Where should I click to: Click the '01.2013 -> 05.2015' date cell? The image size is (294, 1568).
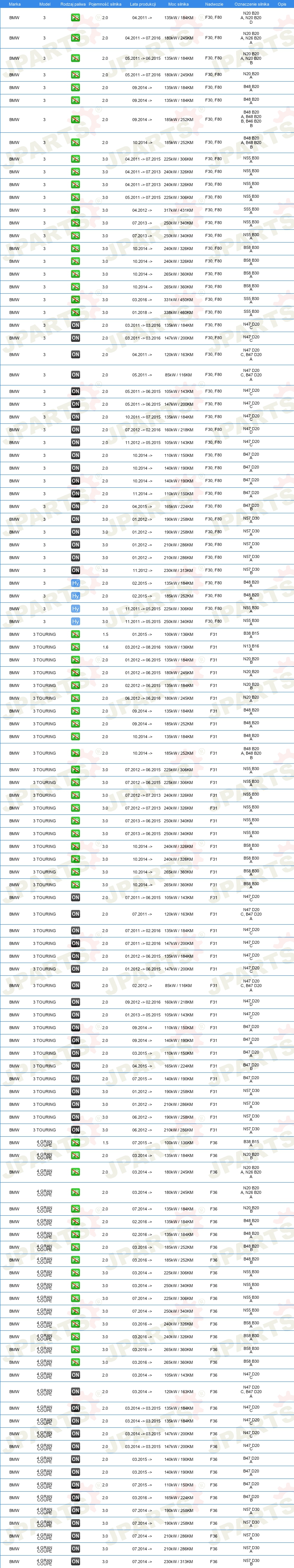[142, 1015]
